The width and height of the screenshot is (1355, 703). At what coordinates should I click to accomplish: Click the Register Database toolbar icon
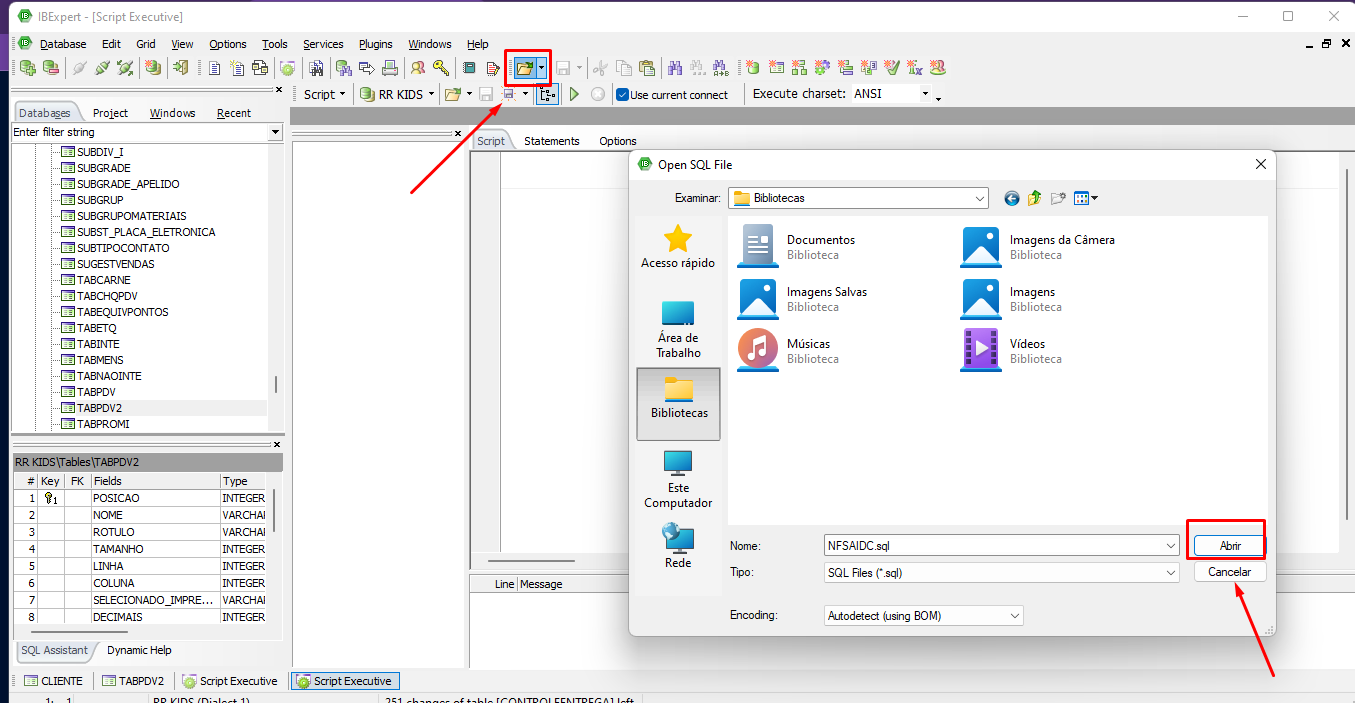tap(27, 68)
